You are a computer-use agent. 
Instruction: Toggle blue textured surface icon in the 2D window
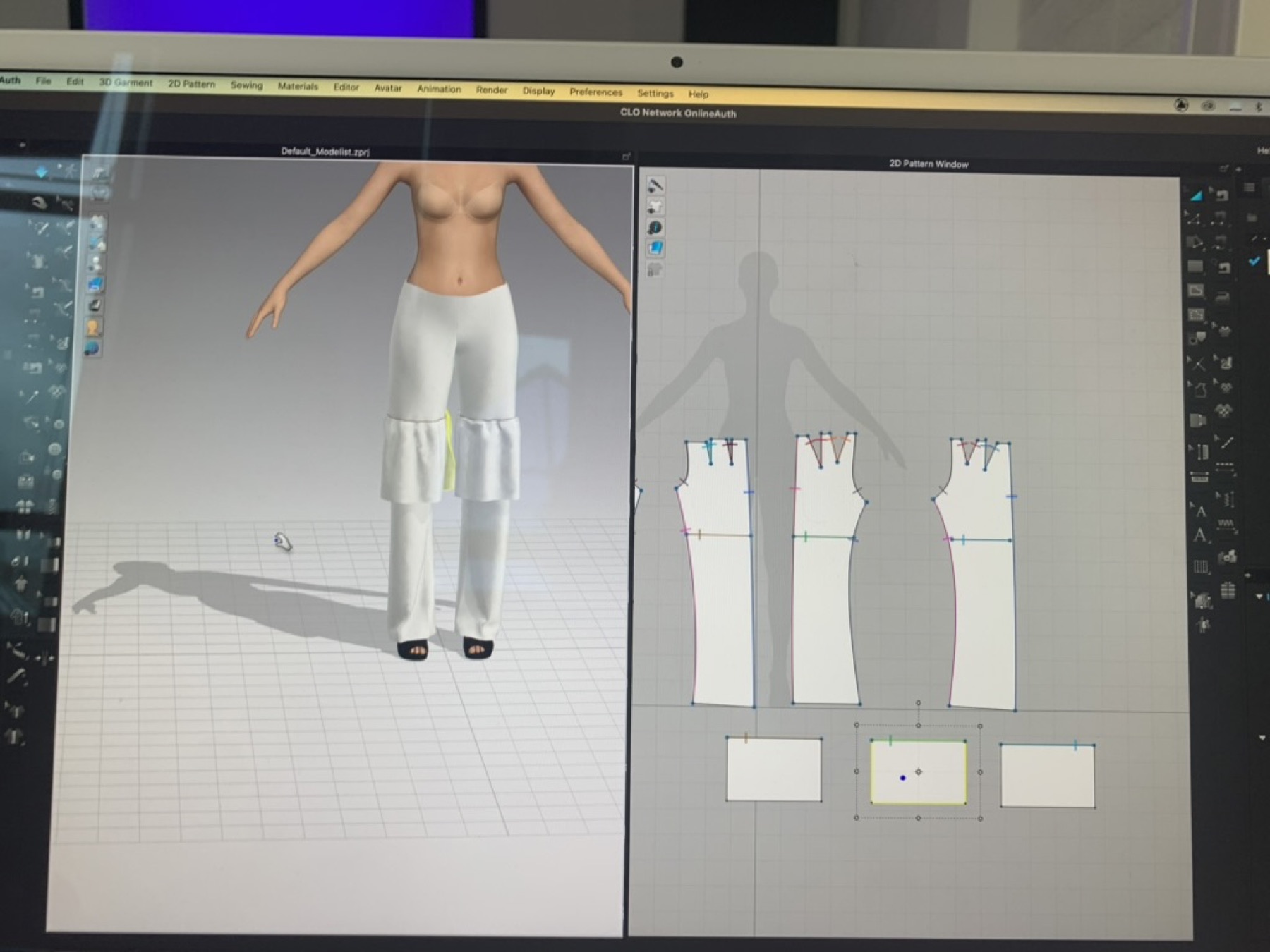(x=655, y=248)
